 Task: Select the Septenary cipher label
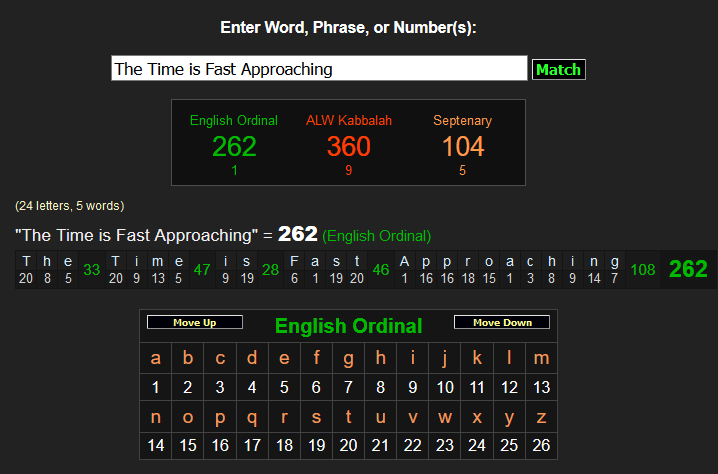pos(462,121)
